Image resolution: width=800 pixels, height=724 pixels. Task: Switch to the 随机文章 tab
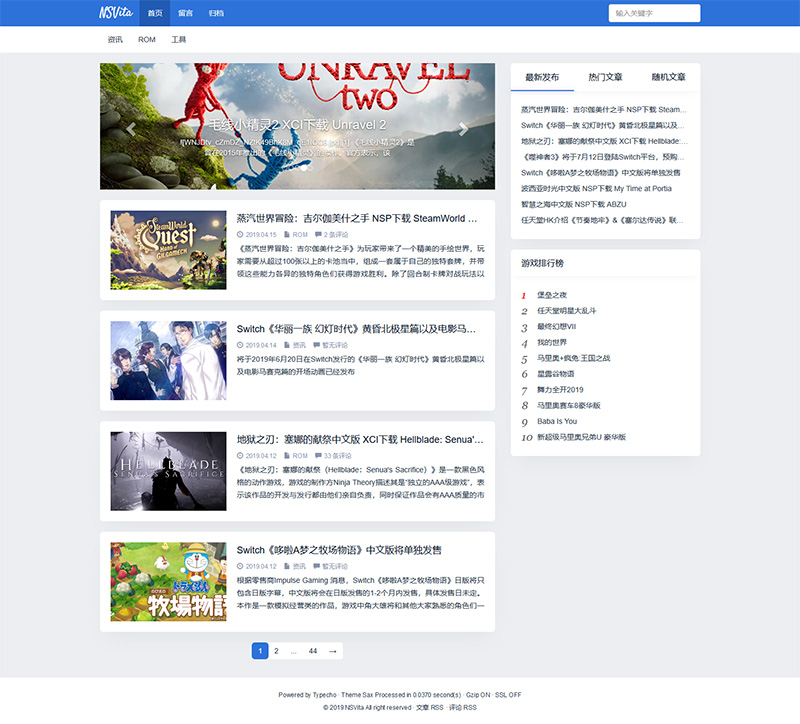pyautogui.click(x=668, y=77)
